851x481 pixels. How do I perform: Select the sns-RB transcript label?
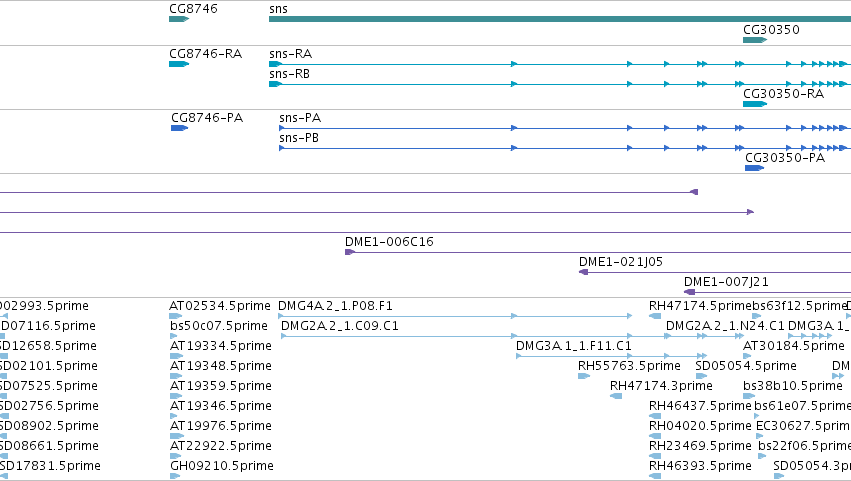289,74
